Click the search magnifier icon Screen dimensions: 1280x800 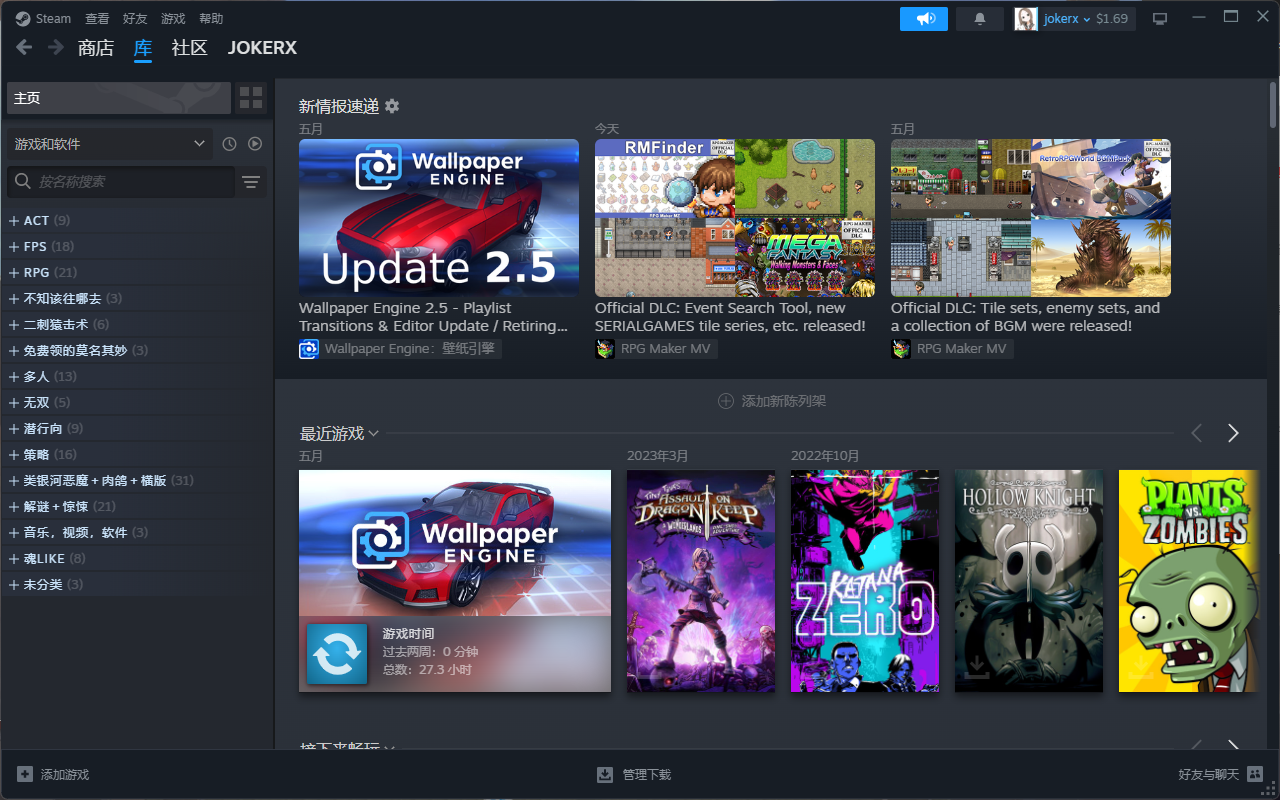[22, 182]
